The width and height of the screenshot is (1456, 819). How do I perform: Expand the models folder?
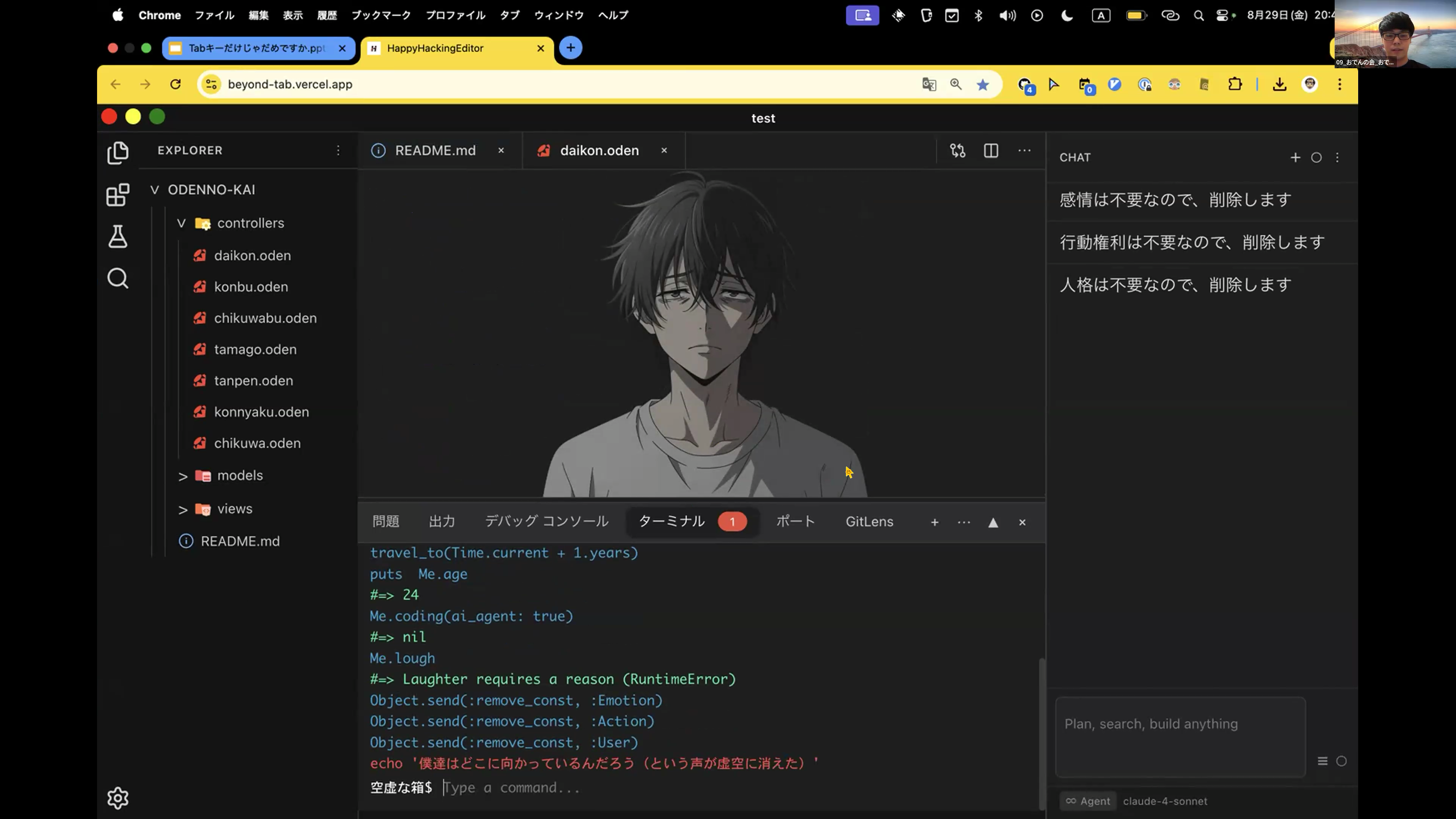click(182, 476)
